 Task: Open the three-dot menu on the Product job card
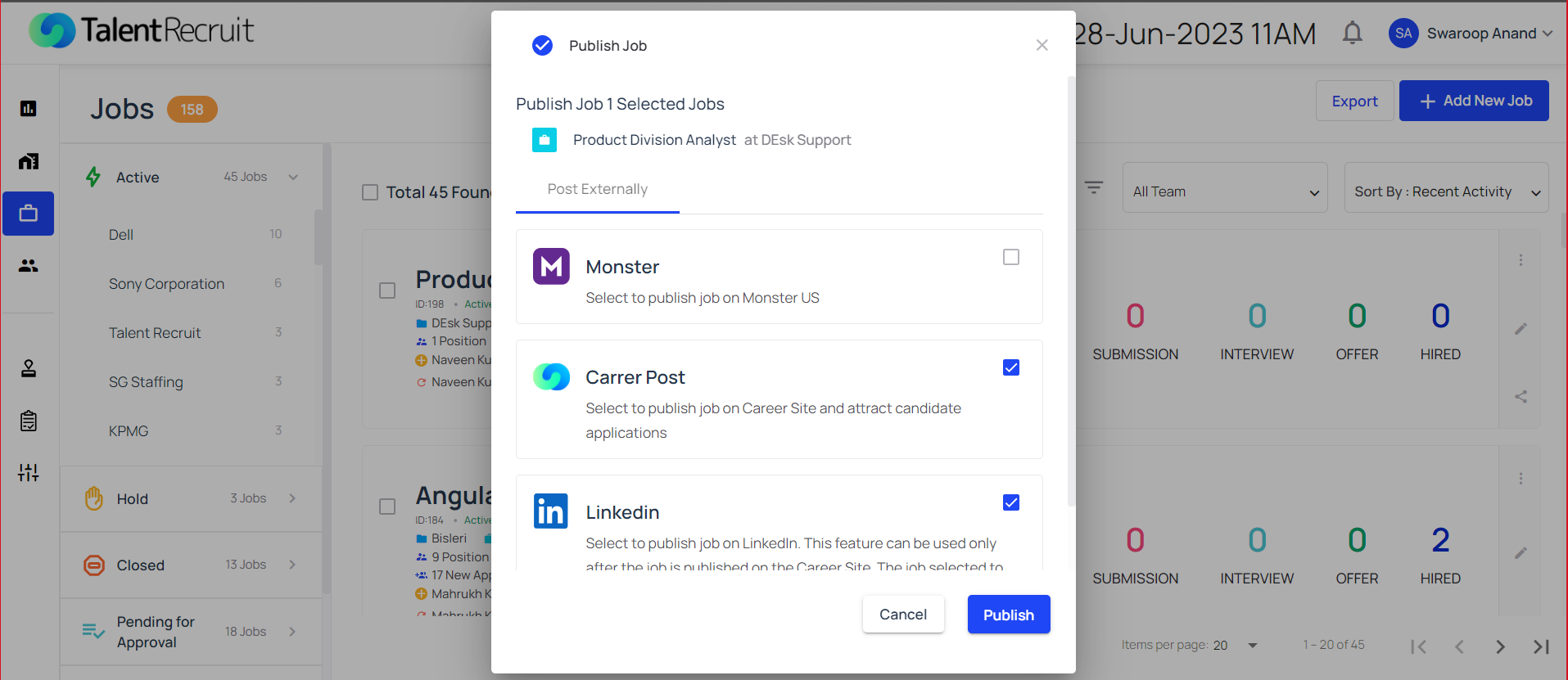[x=1521, y=260]
